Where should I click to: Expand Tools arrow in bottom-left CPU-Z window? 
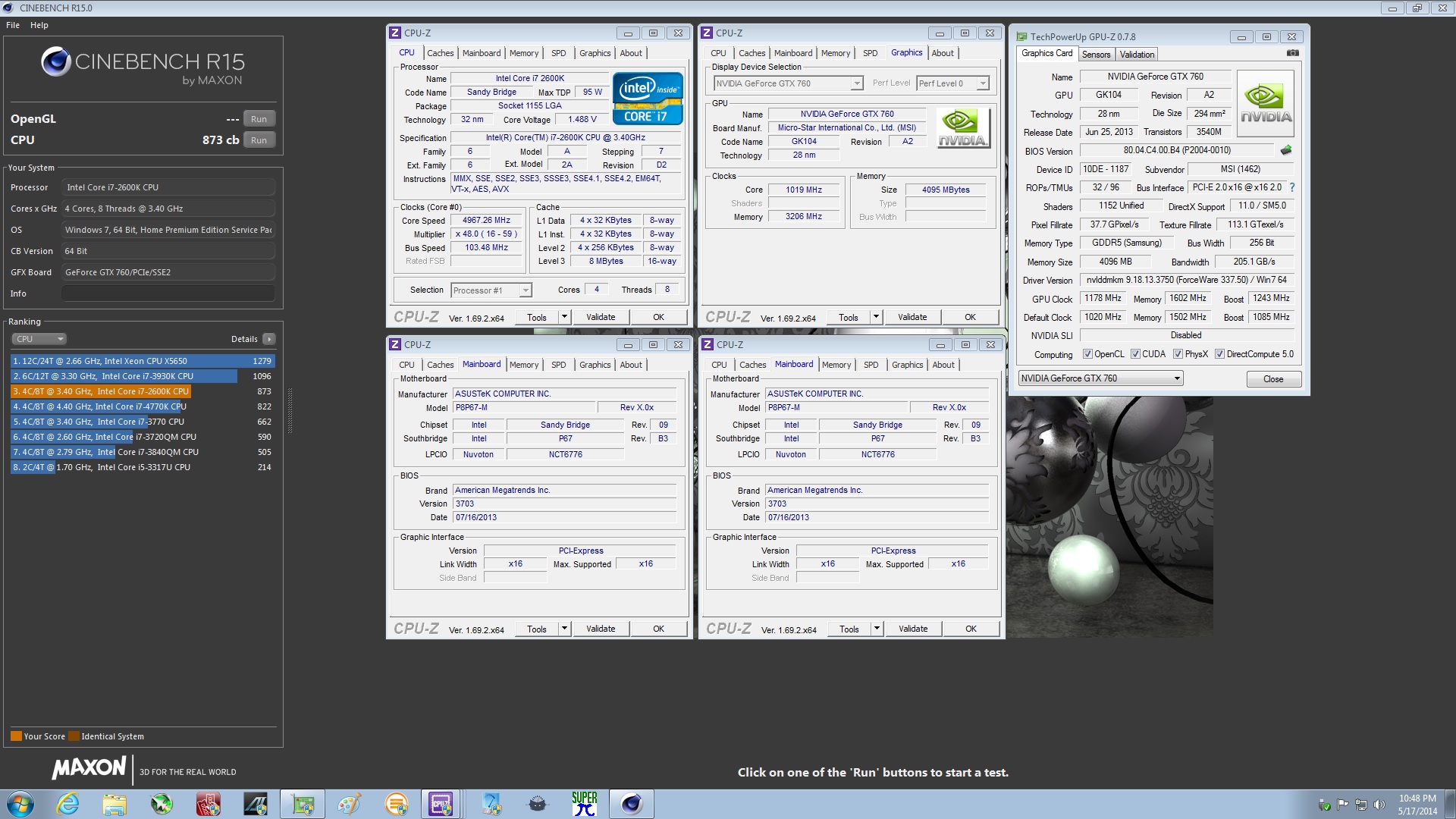(x=564, y=629)
